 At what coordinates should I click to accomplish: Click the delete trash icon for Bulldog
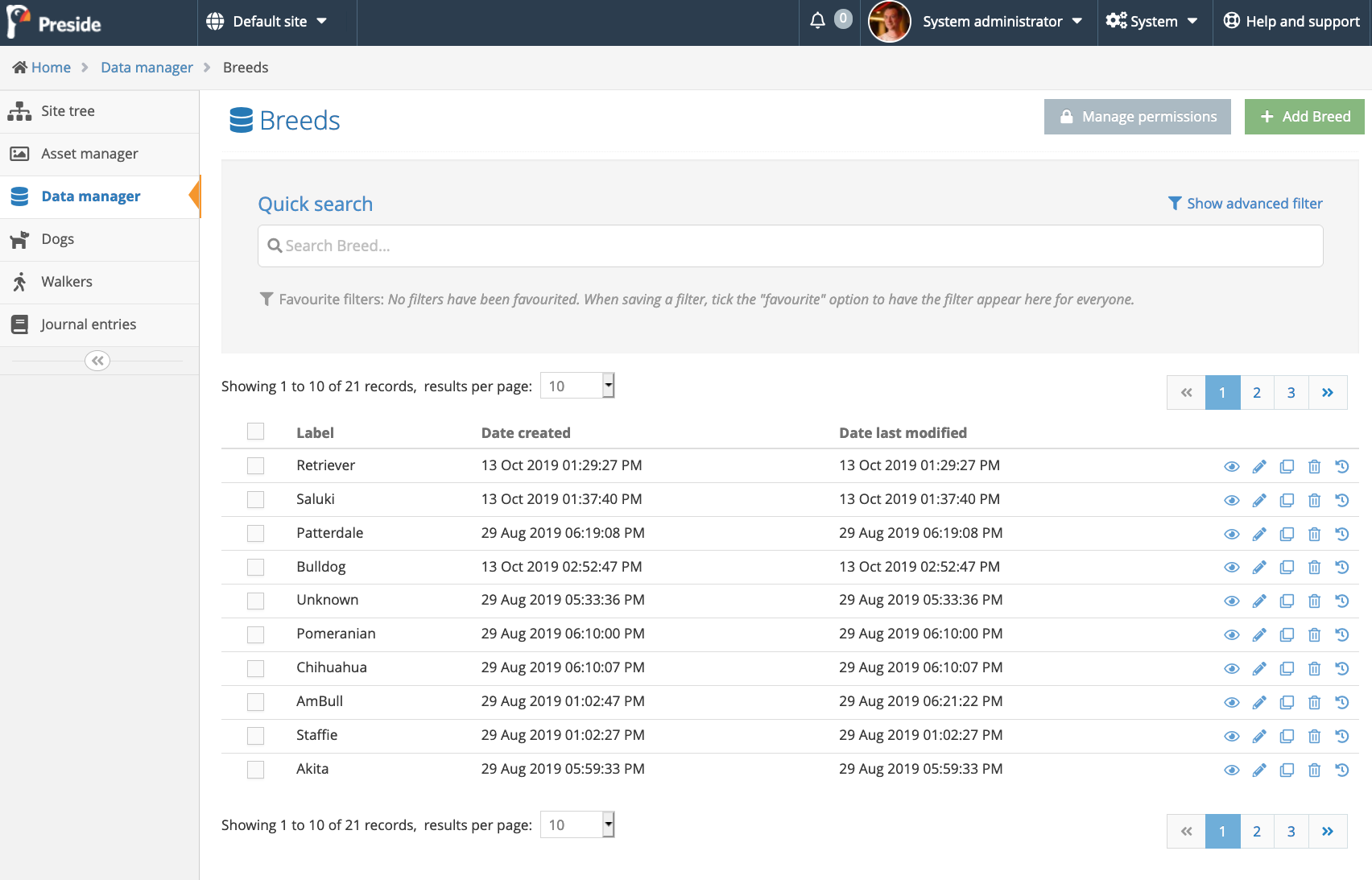[1314, 568]
